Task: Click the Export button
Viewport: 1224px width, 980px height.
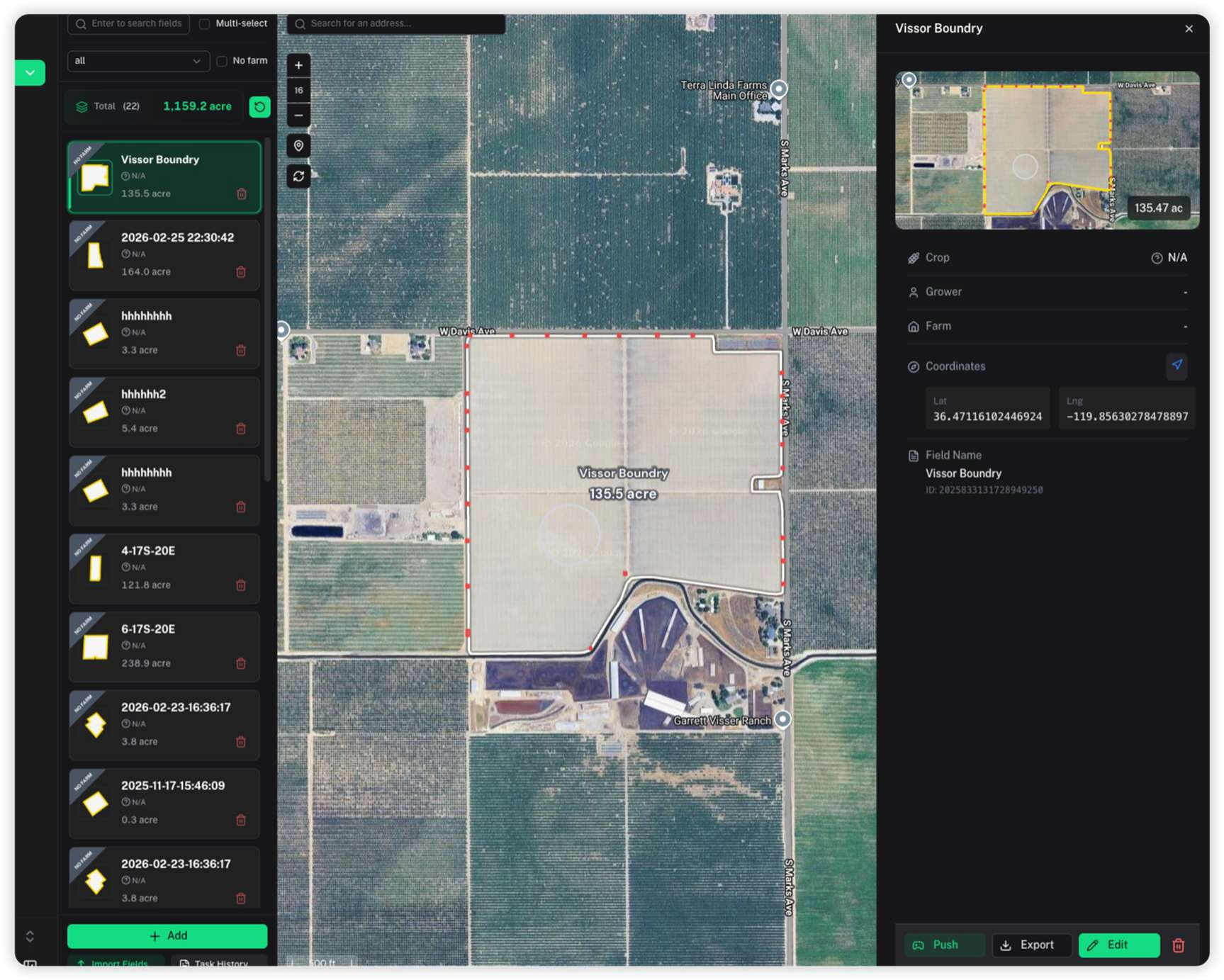Action: click(x=1030, y=945)
